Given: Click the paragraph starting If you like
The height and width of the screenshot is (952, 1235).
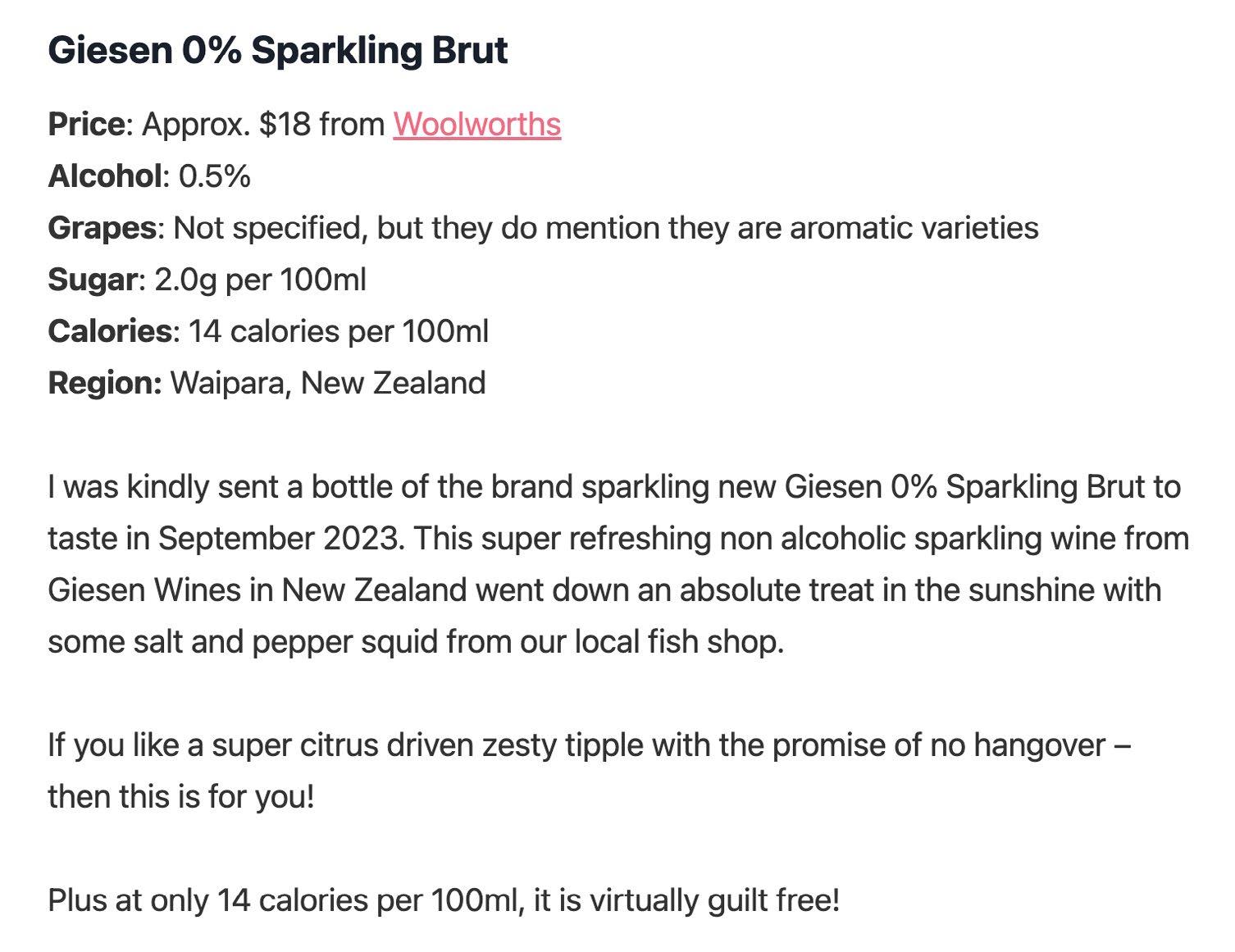Looking at the screenshot, I should tap(590, 771).
